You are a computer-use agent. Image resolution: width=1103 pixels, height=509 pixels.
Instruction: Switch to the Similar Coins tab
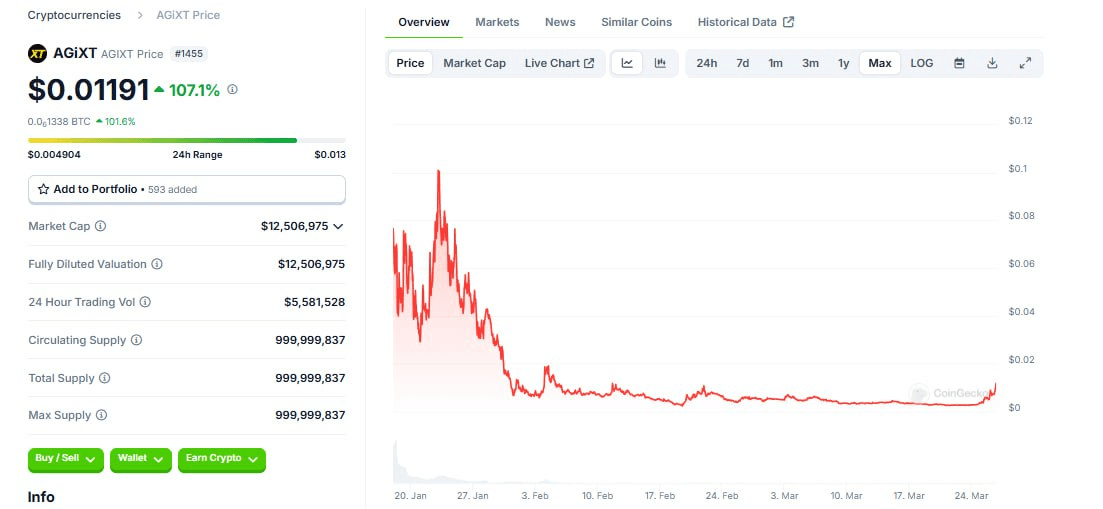click(x=637, y=22)
